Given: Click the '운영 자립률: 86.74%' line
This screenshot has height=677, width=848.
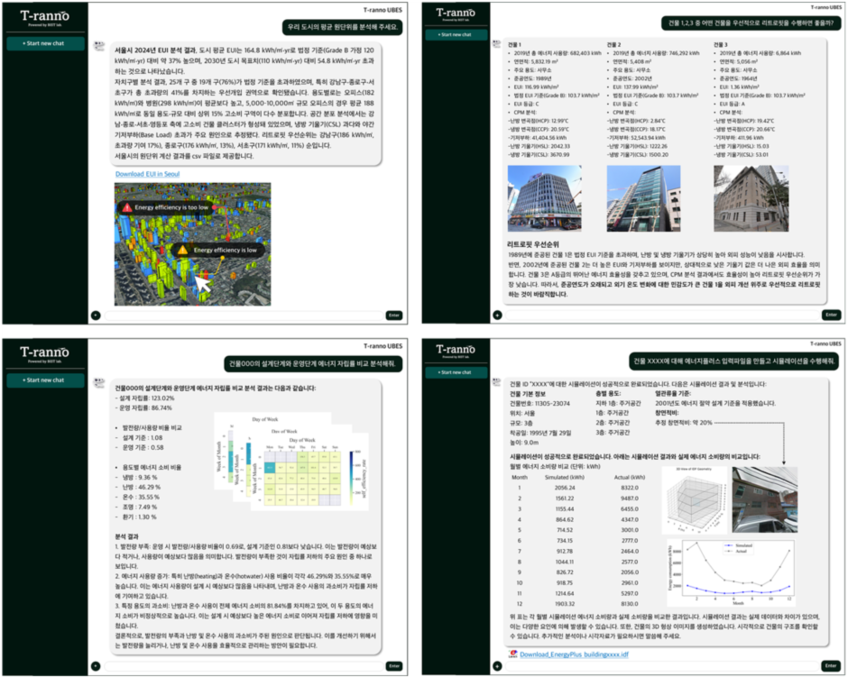Looking at the screenshot, I should pyautogui.click(x=143, y=408).
